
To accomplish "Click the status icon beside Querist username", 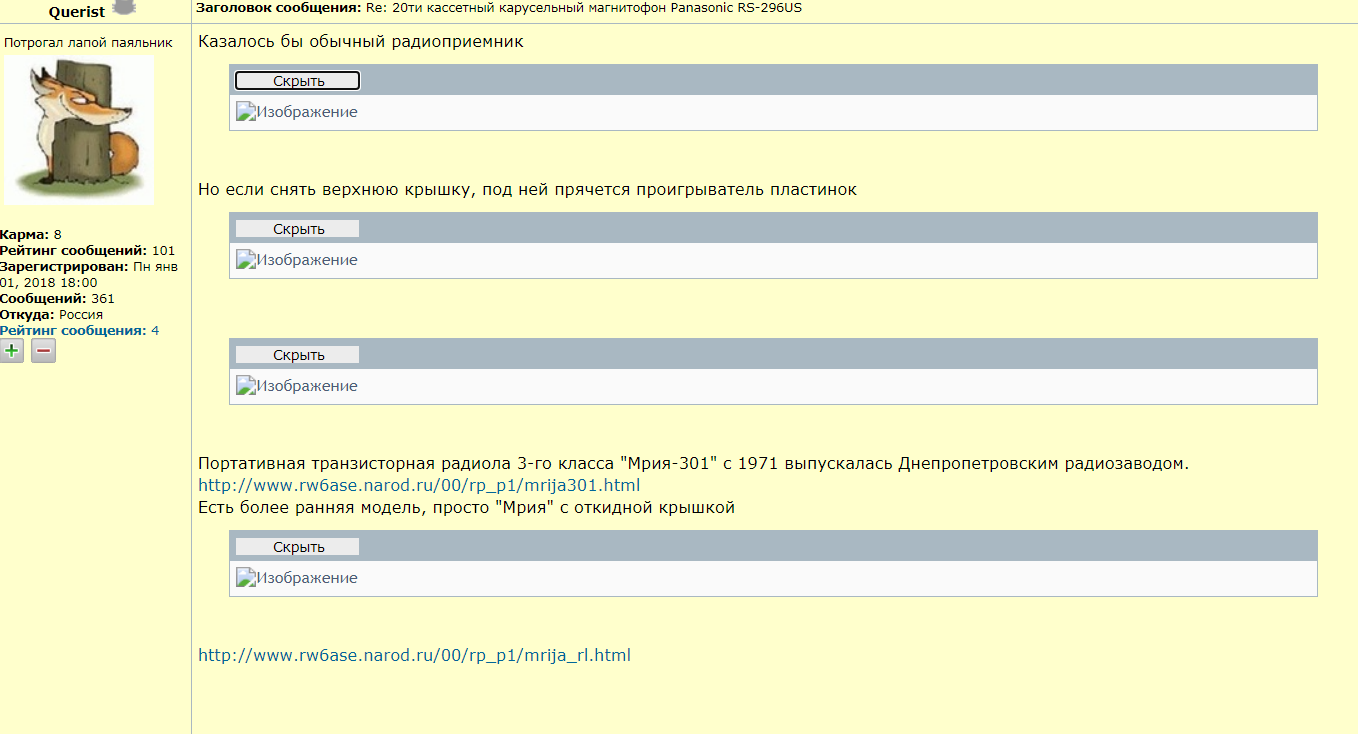I will coord(122,8).
